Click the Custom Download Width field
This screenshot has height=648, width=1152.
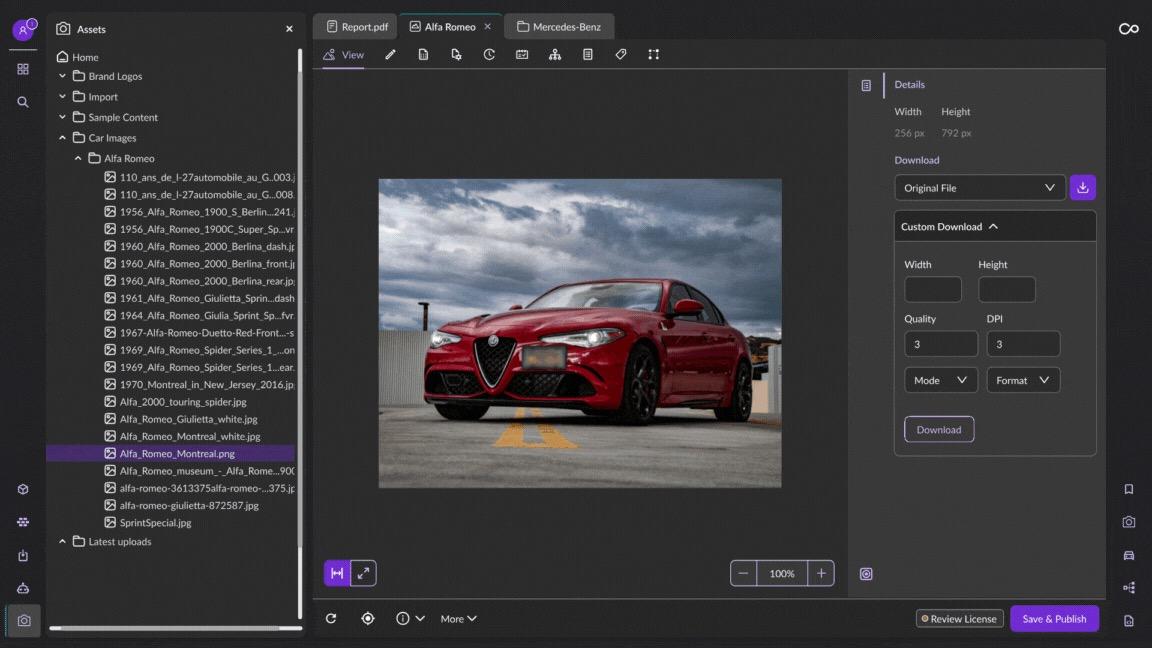pyautogui.click(x=933, y=289)
